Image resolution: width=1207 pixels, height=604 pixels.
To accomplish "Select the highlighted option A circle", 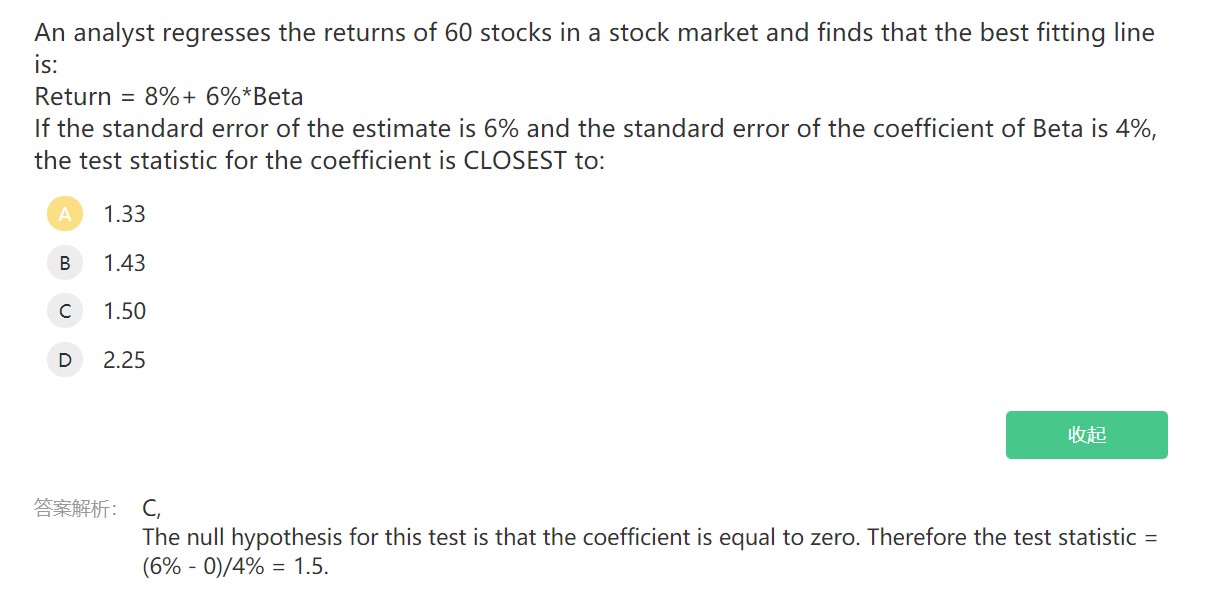I will [x=65, y=214].
